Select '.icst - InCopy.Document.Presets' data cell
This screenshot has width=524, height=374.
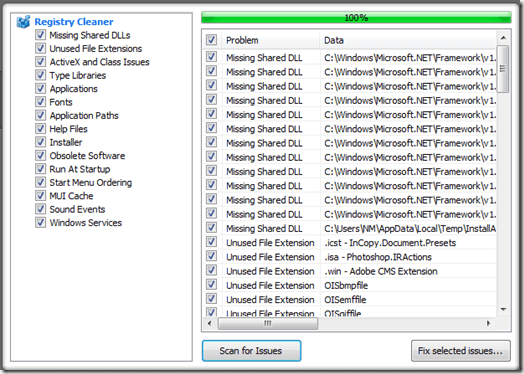(x=390, y=243)
